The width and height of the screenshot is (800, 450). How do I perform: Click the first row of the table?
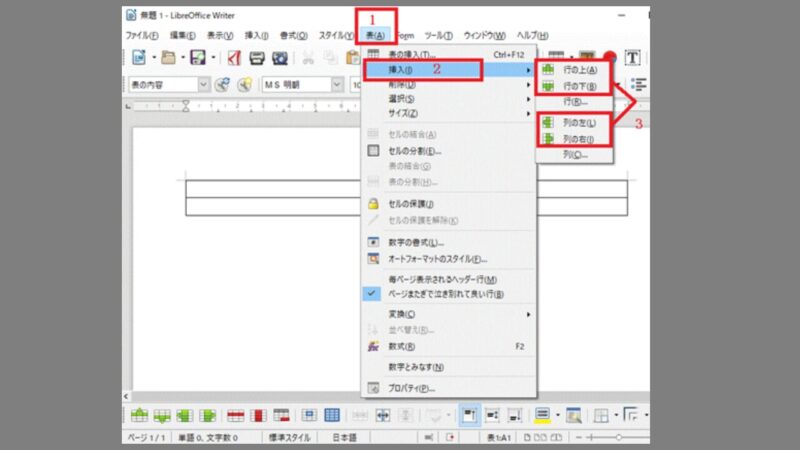[273, 189]
